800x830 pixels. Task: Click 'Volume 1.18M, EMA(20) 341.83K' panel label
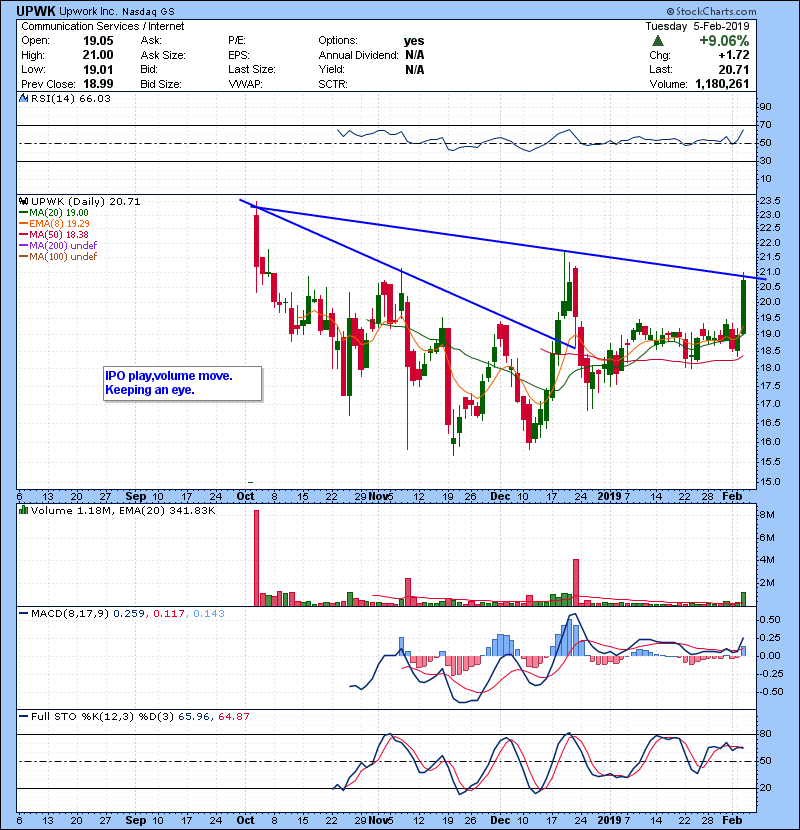coord(123,511)
